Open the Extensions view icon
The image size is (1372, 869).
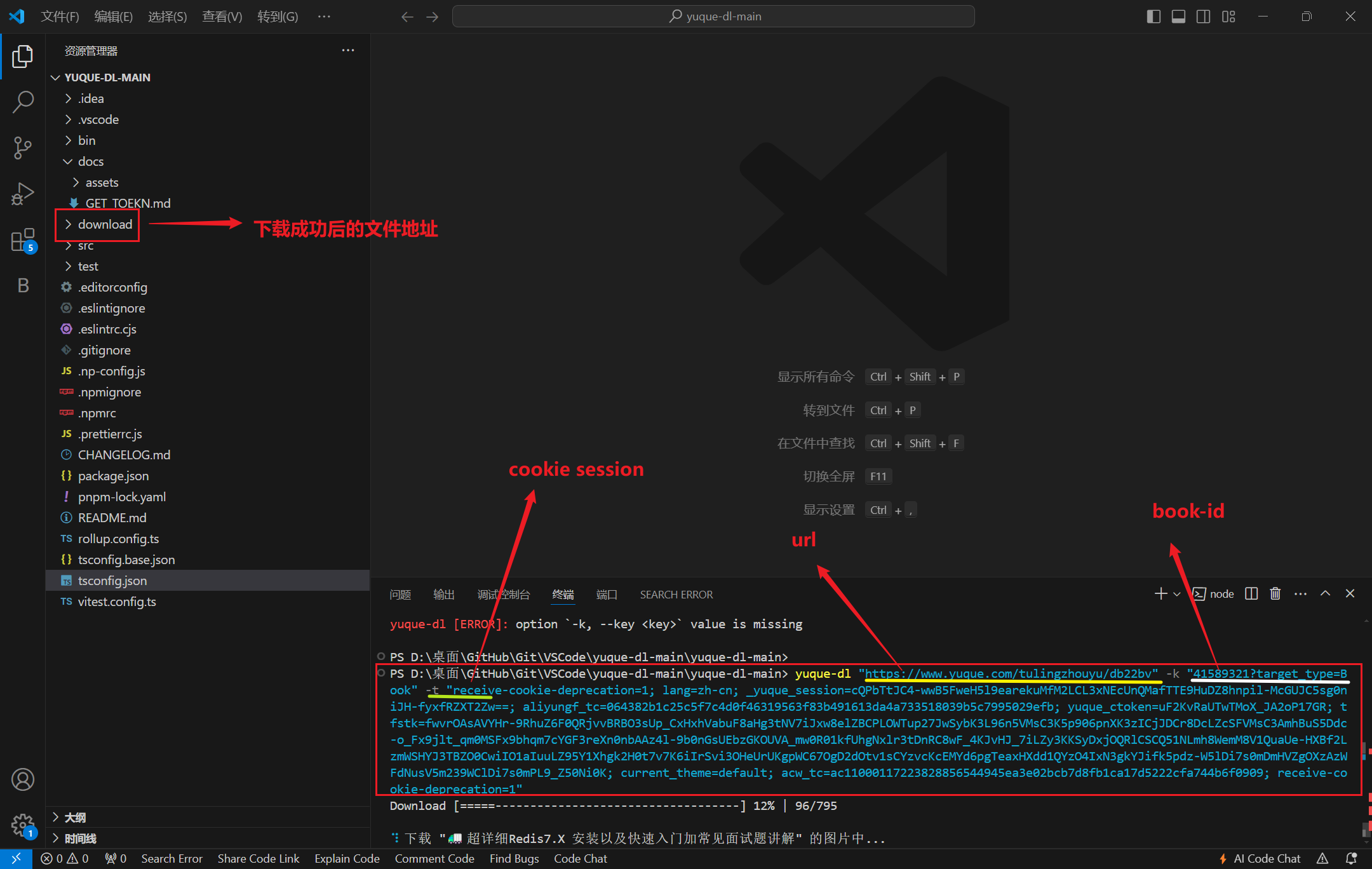[x=23, y=240]
